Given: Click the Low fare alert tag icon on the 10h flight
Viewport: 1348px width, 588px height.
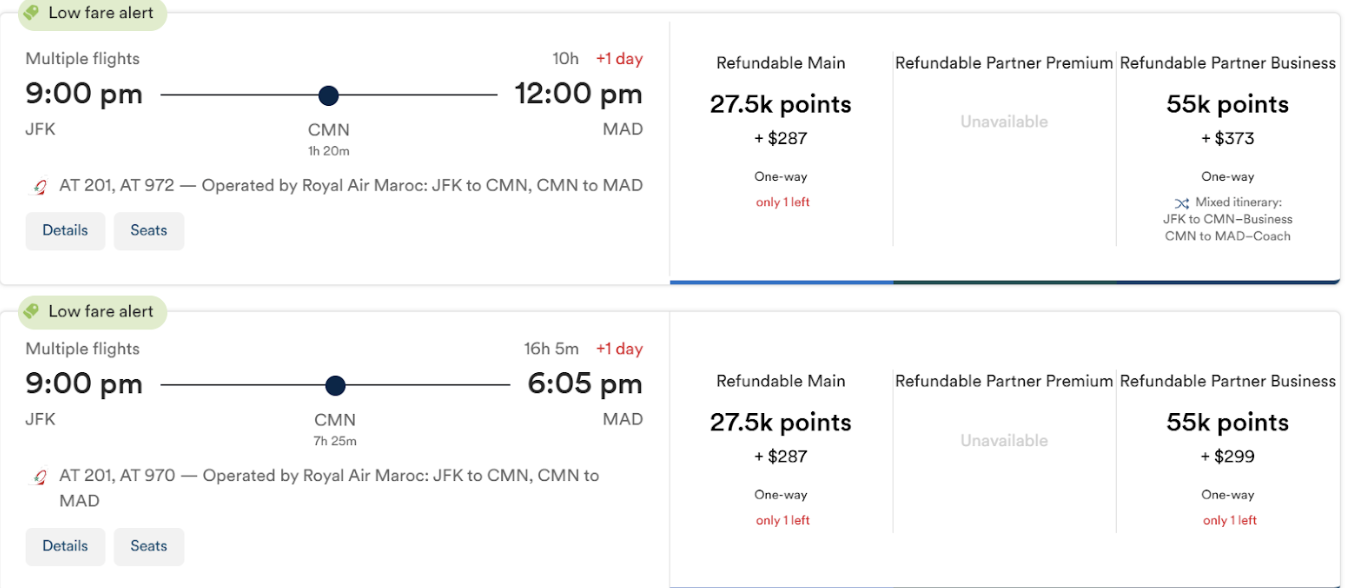Looking at the screenshot, I should 32,13.
